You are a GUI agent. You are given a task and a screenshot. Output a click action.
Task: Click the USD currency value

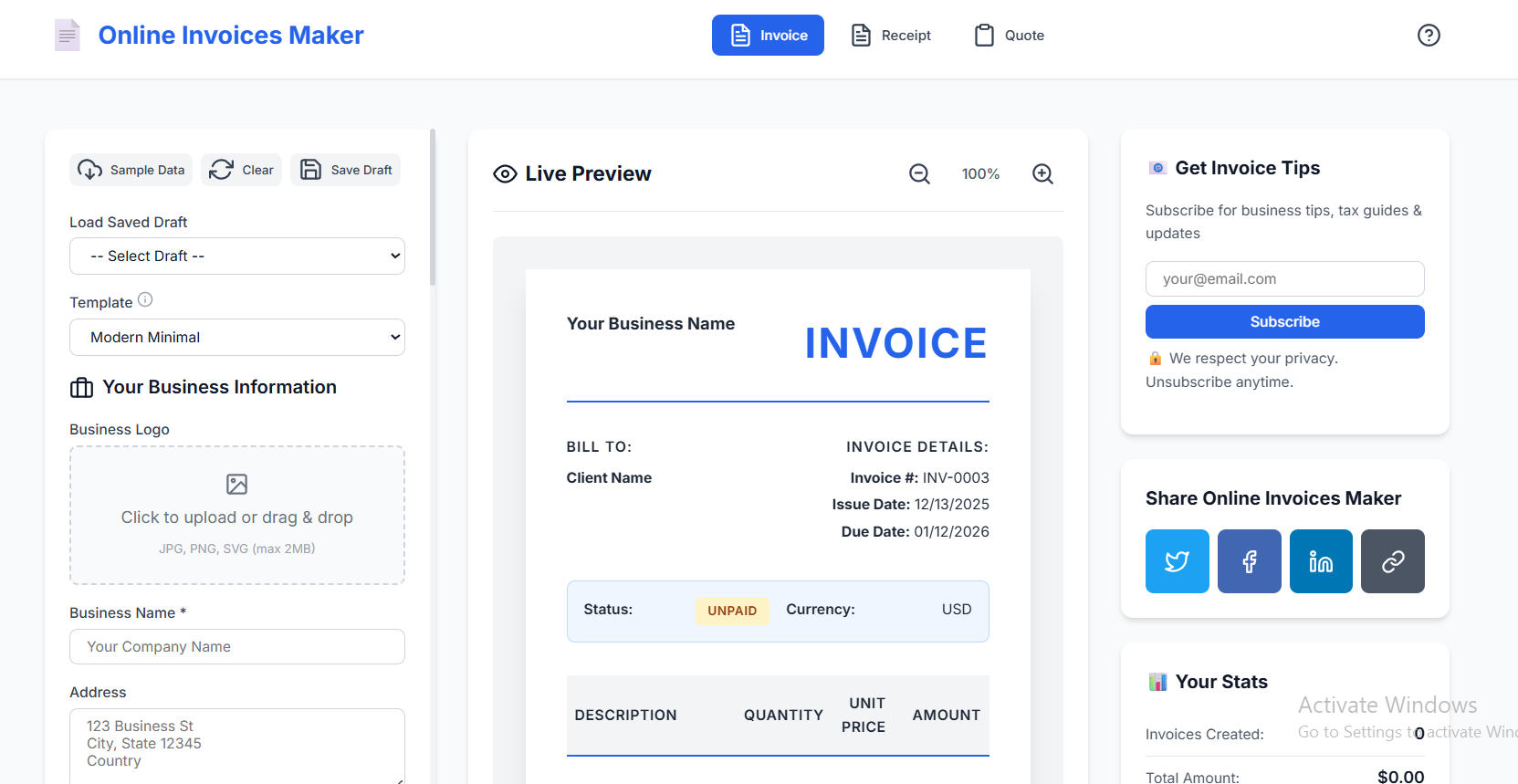957,609
